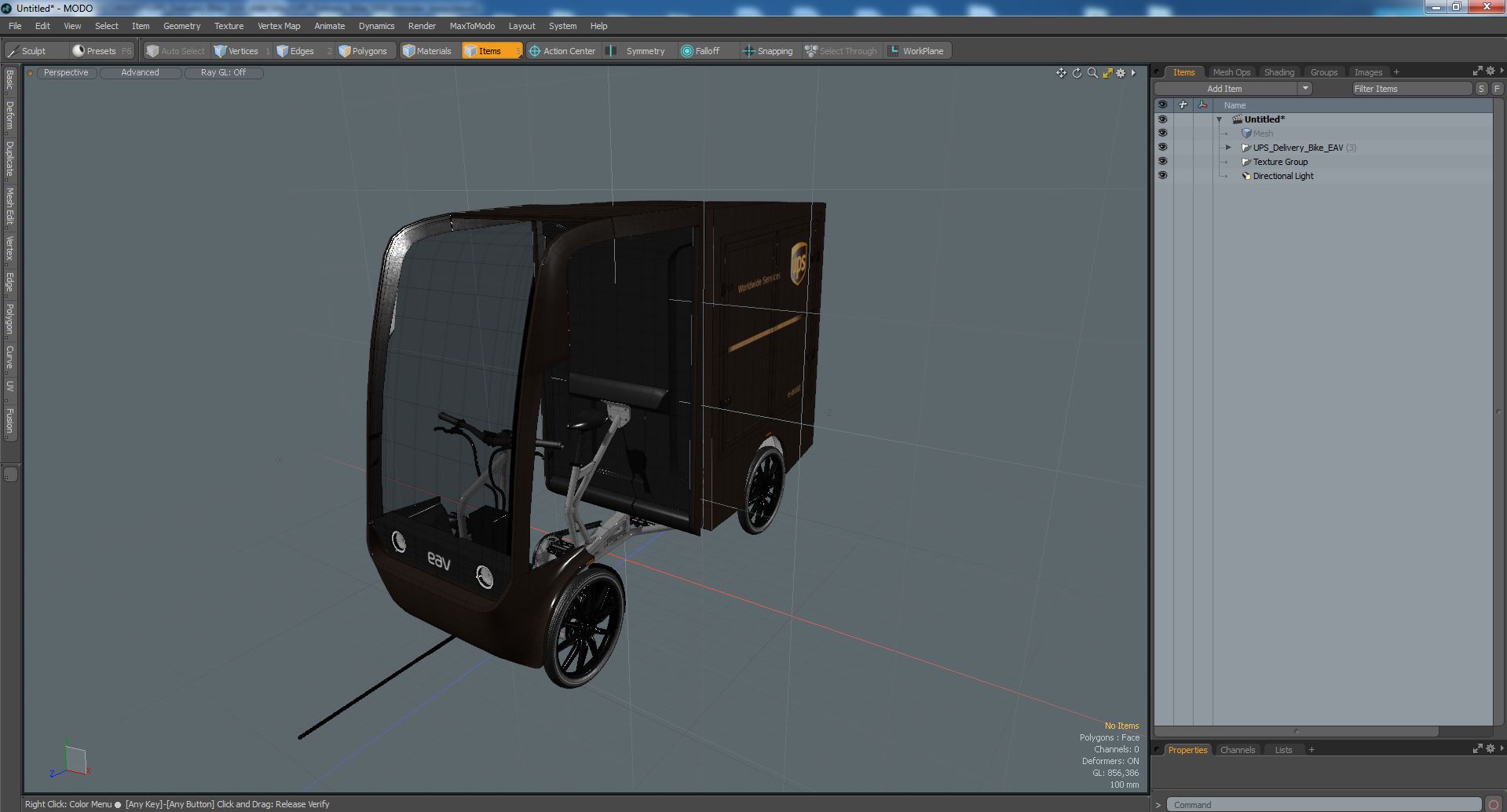Open the Advanced shading style dropdown
Screen dimensions: 1507x812
[x=140, y=73]
